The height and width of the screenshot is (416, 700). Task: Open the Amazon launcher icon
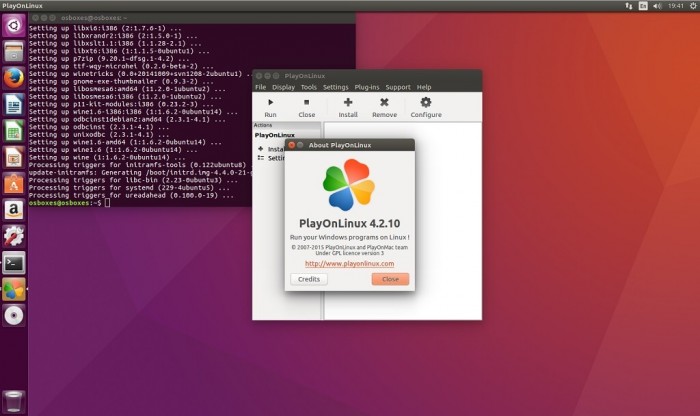point(14,210)
